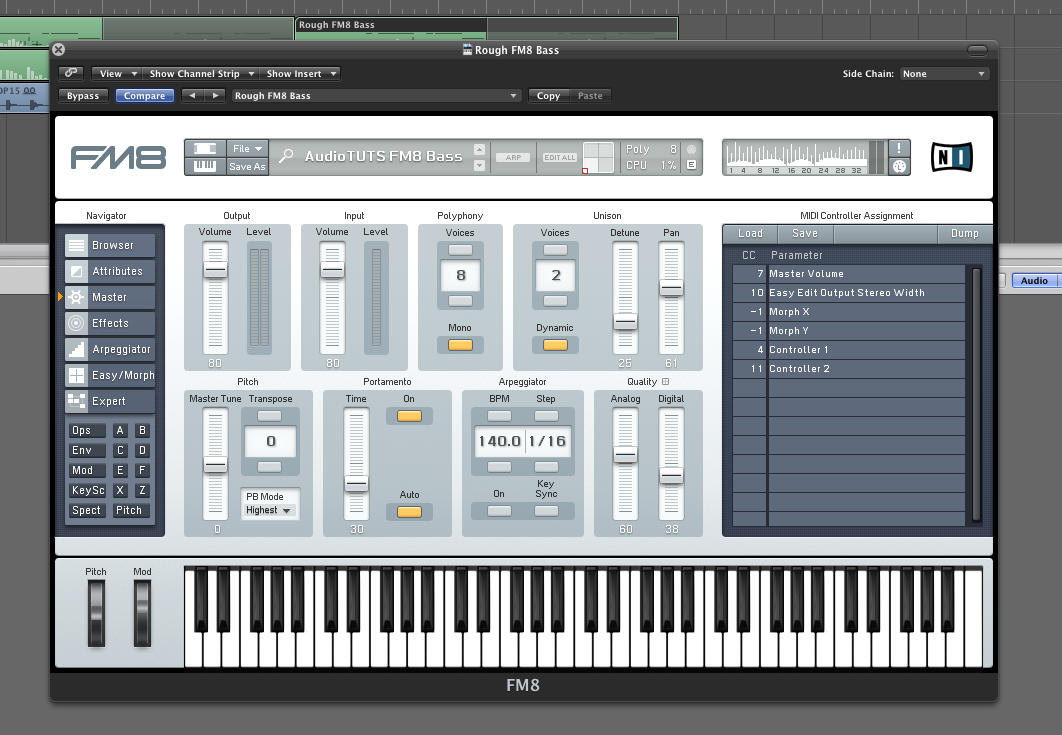The image size is (1062, 735).
Task: Click small round icon next to Poly 8
Action: click(x=692, y=149)
